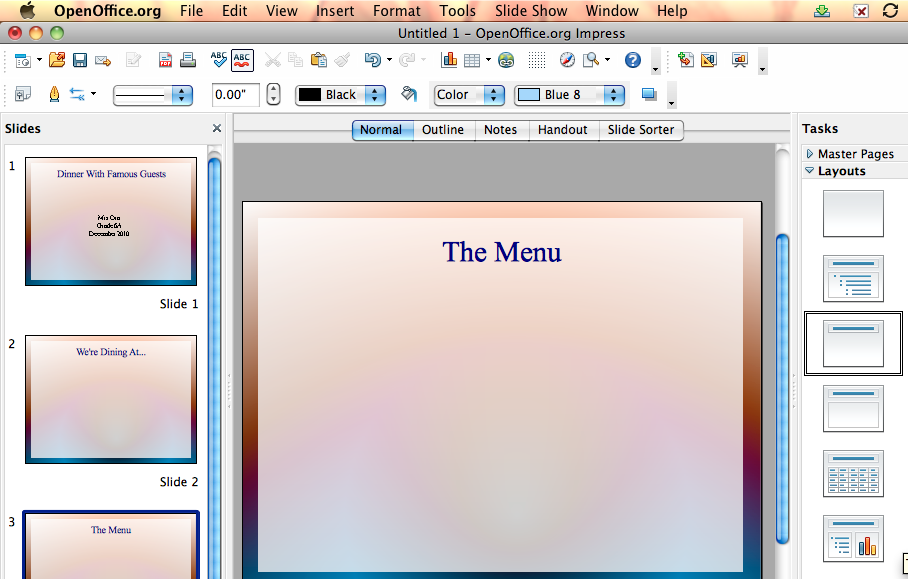The width and height of the screenshot is (908, 579).
Task: Open the New document dropdown arrow
Action: (x=39, y=60)
